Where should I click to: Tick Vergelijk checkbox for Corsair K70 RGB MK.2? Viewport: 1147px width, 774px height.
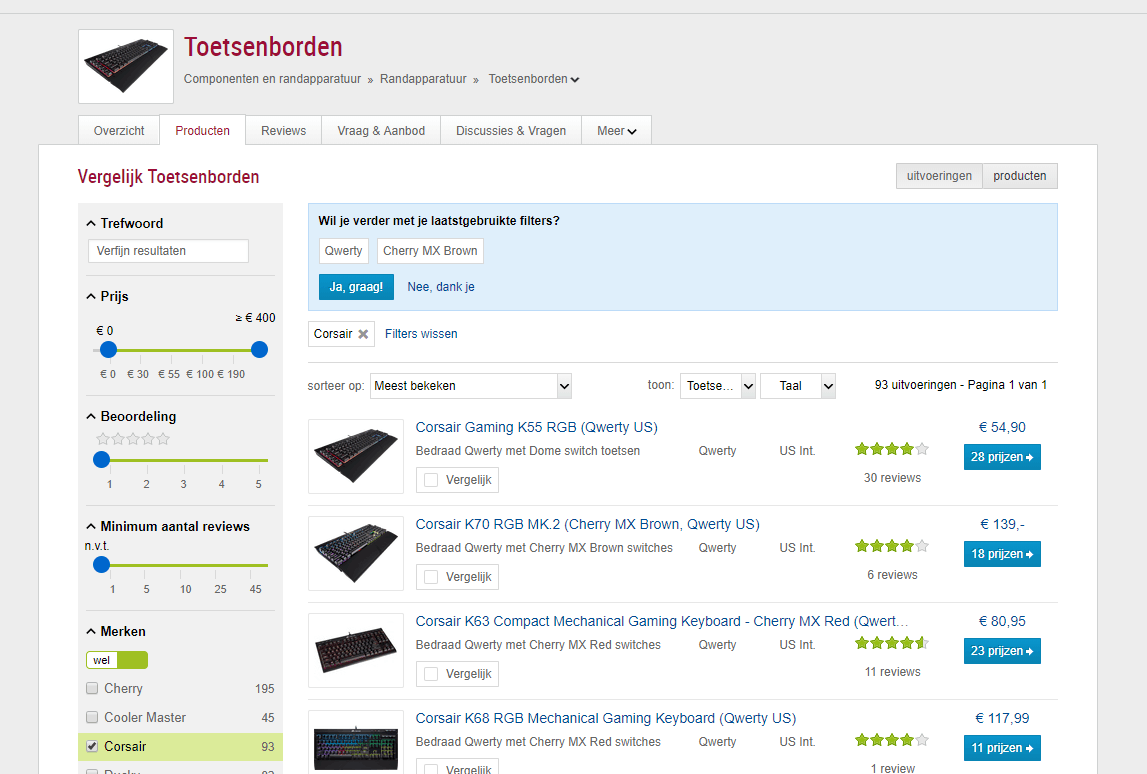click(431, 577)
